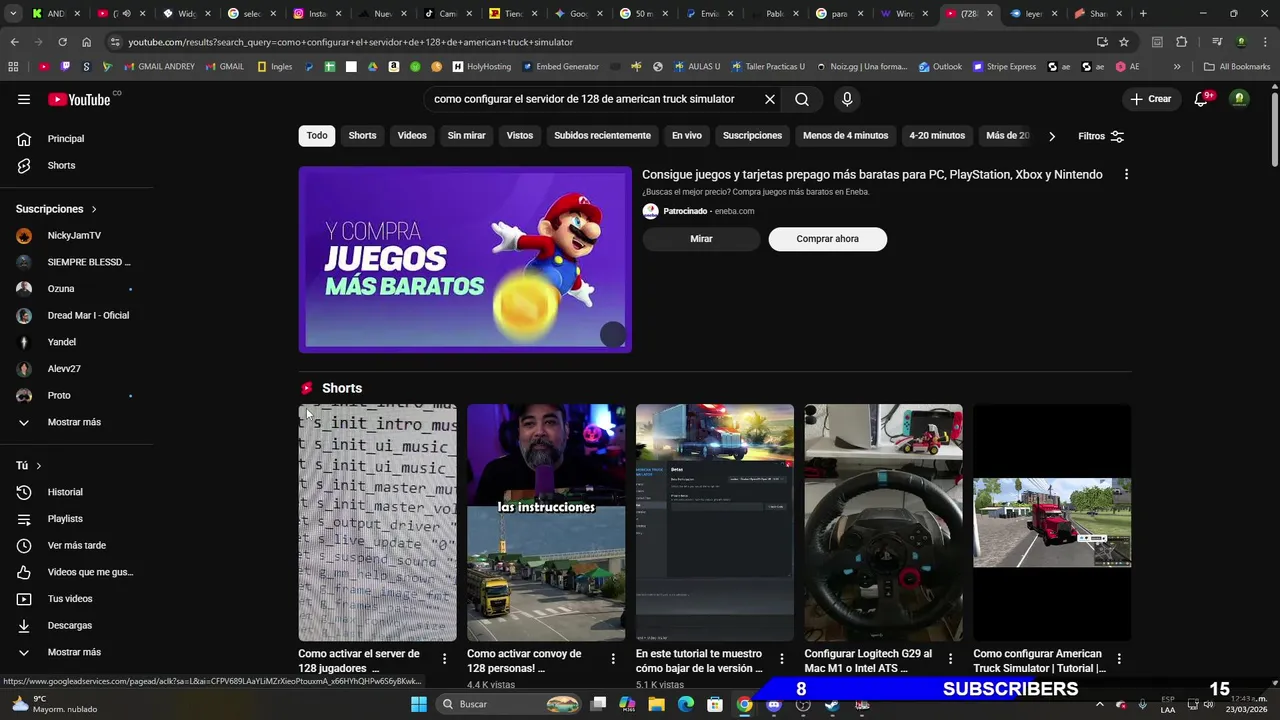
Task: Select the Subidos recientemente chip
Action: click(602, 136)
